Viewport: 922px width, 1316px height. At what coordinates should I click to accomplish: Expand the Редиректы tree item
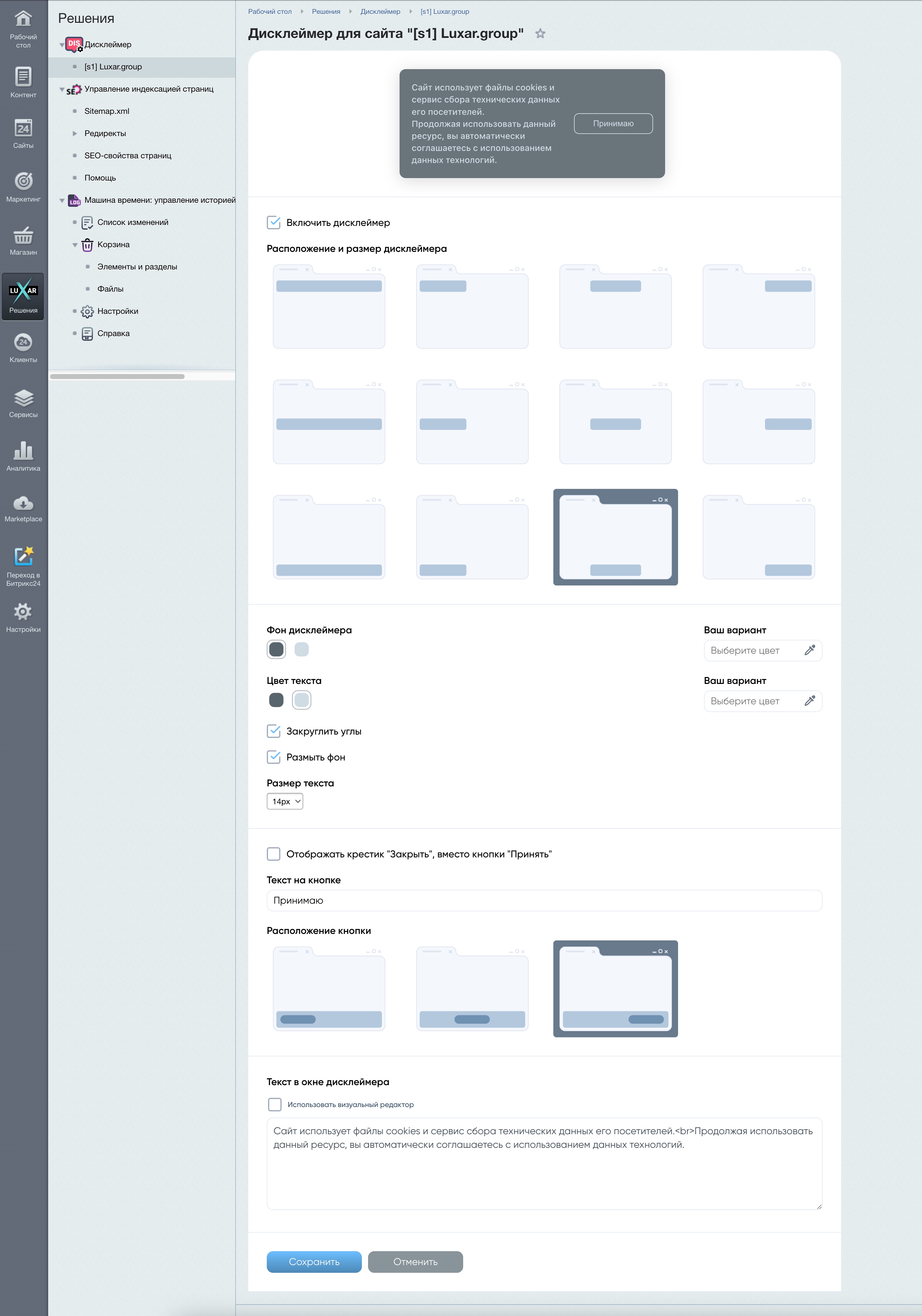(74, 134)
